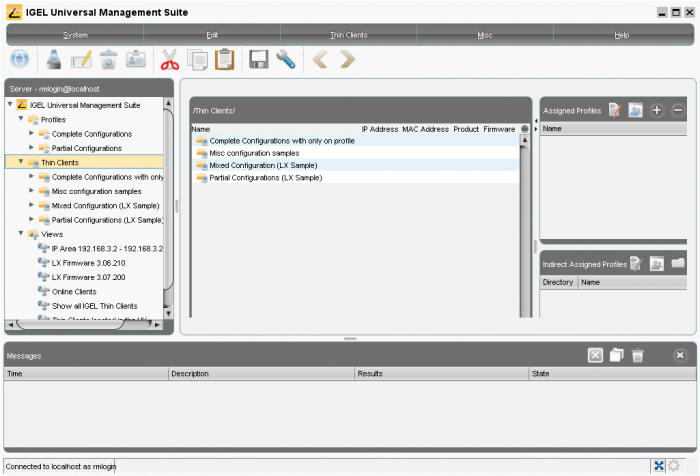
Task: Select Misc configuration samples in list
Action: pos(355,153)
